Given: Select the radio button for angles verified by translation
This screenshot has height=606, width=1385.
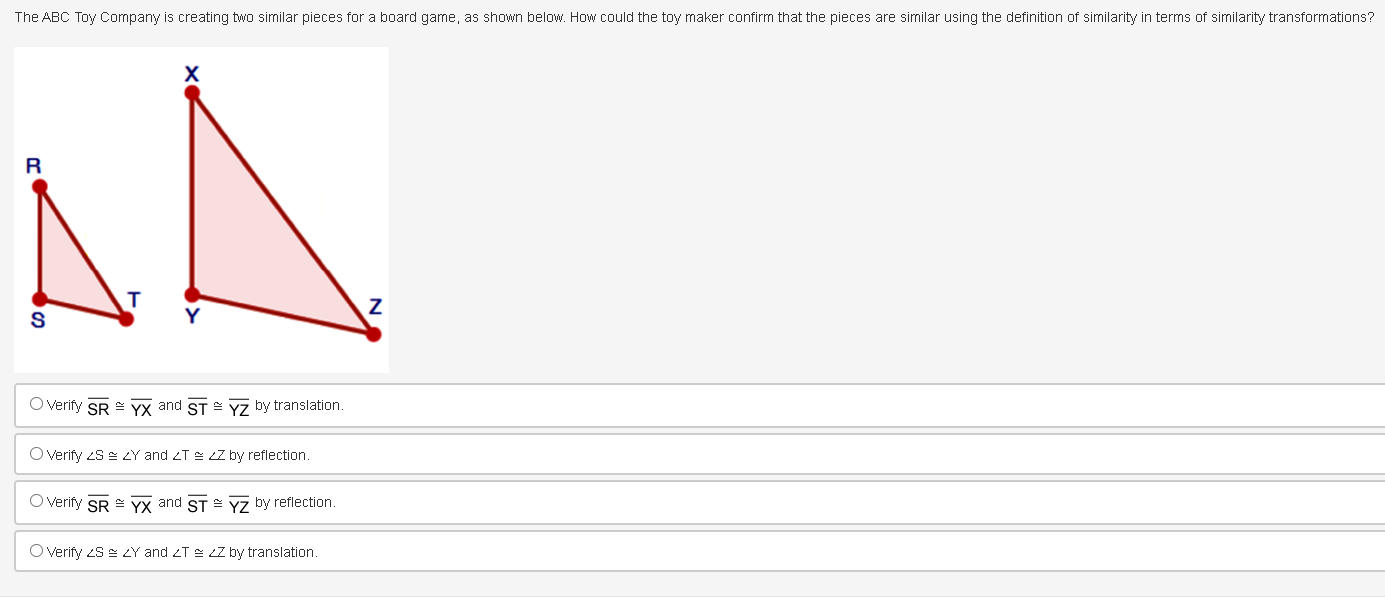Looking at the screenshot, I should 36,550.
